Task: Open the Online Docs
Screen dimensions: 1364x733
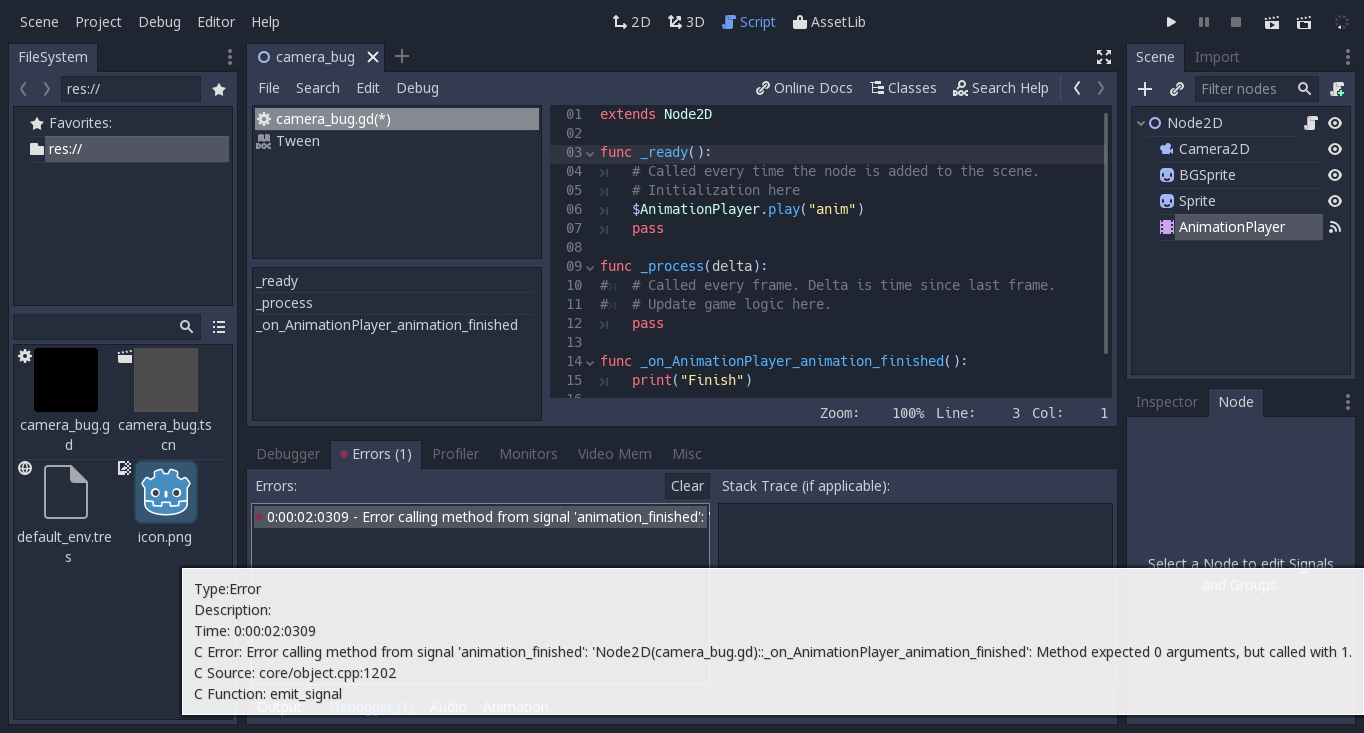Action: click(x=804, y=88)
